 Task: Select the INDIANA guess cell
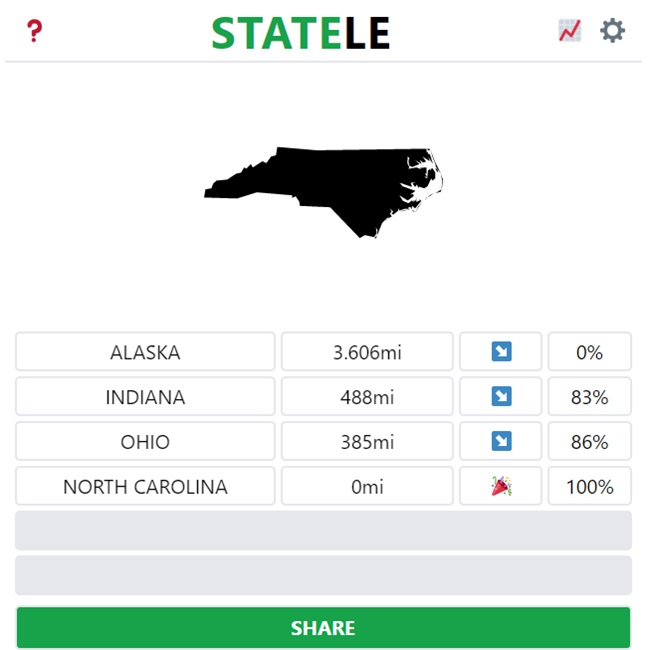click(145, 397)
